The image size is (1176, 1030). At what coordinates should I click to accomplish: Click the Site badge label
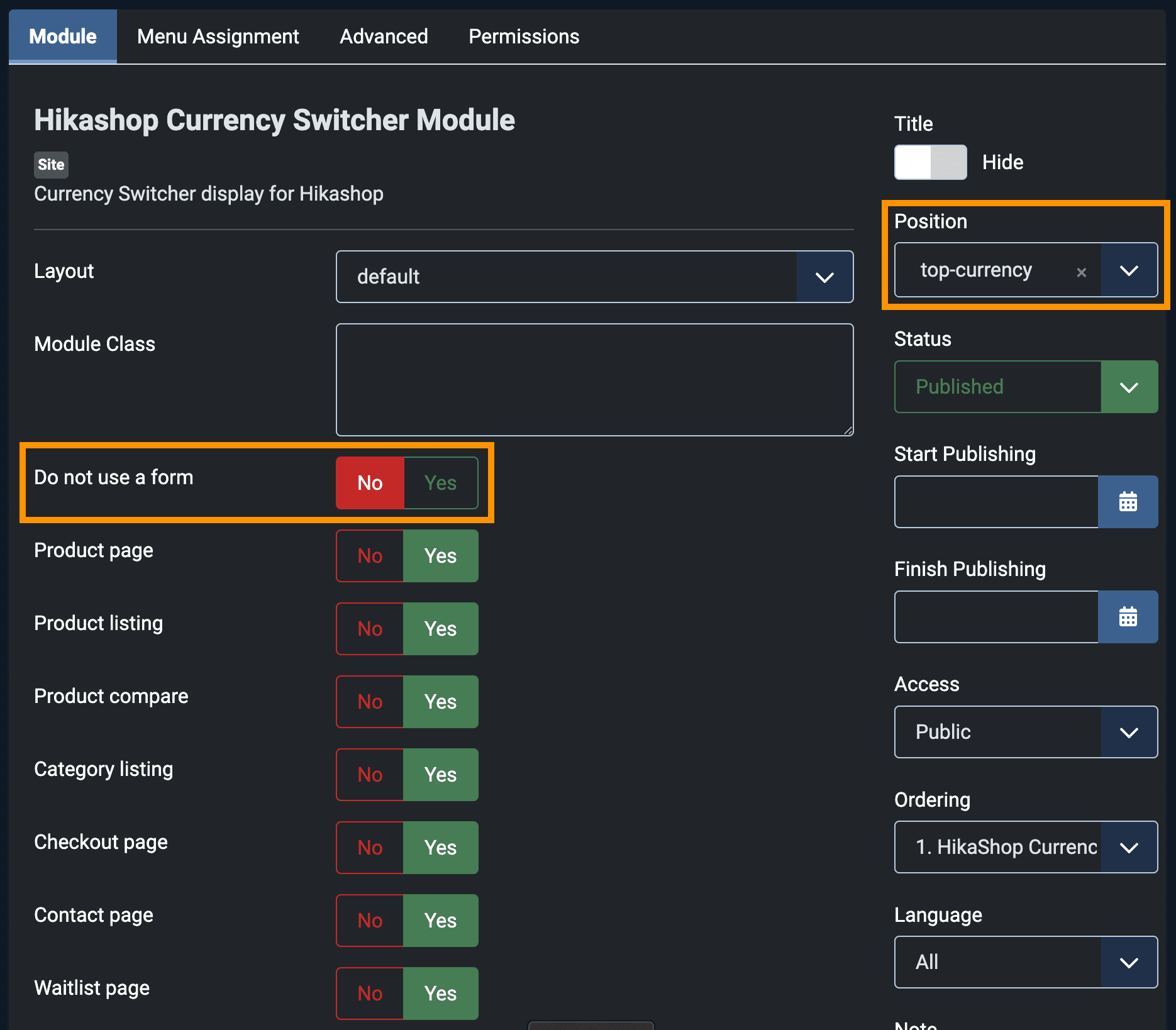(x=51, y=165)
